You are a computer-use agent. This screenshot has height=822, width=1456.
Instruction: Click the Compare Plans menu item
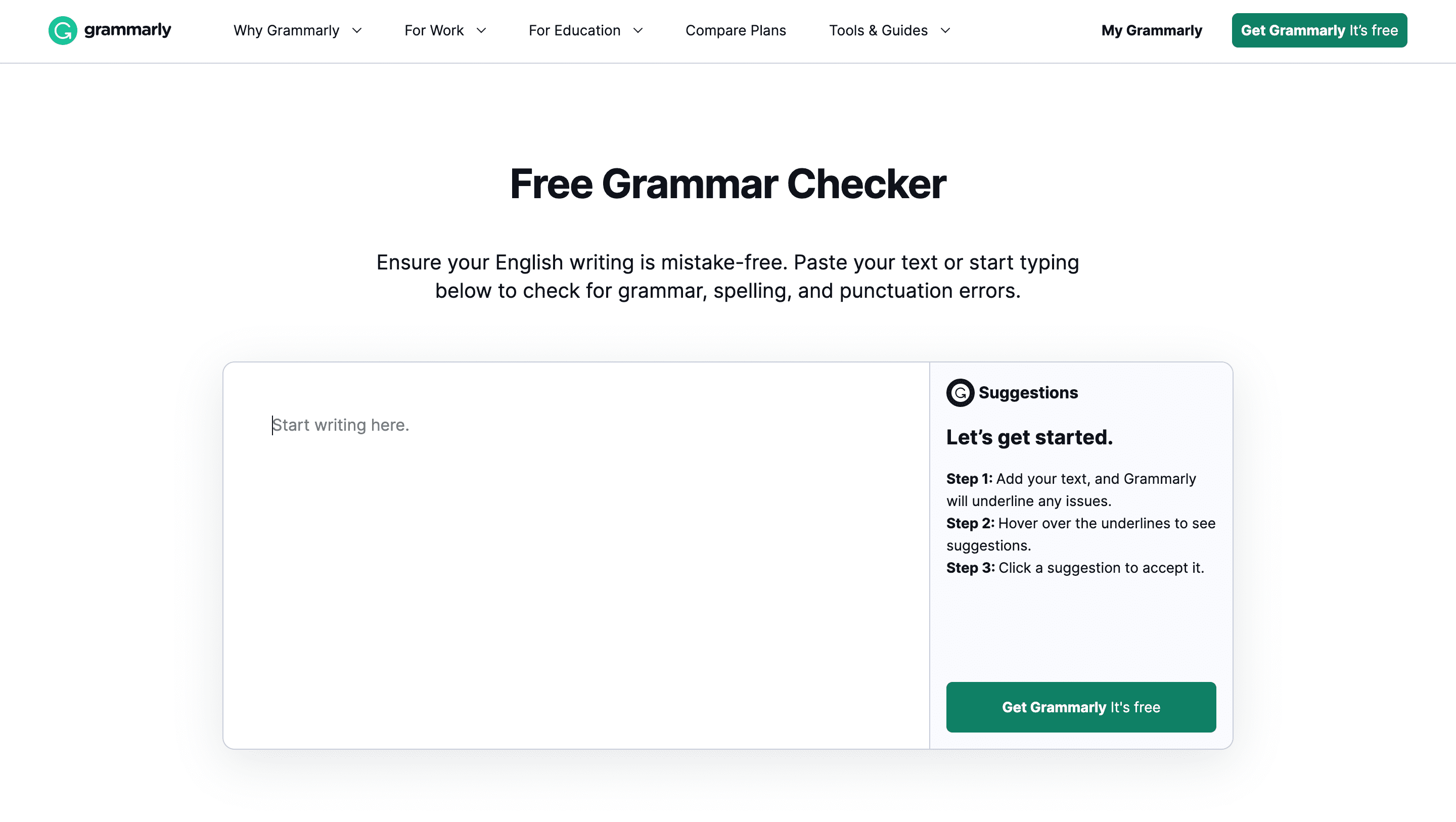point(735,30)
